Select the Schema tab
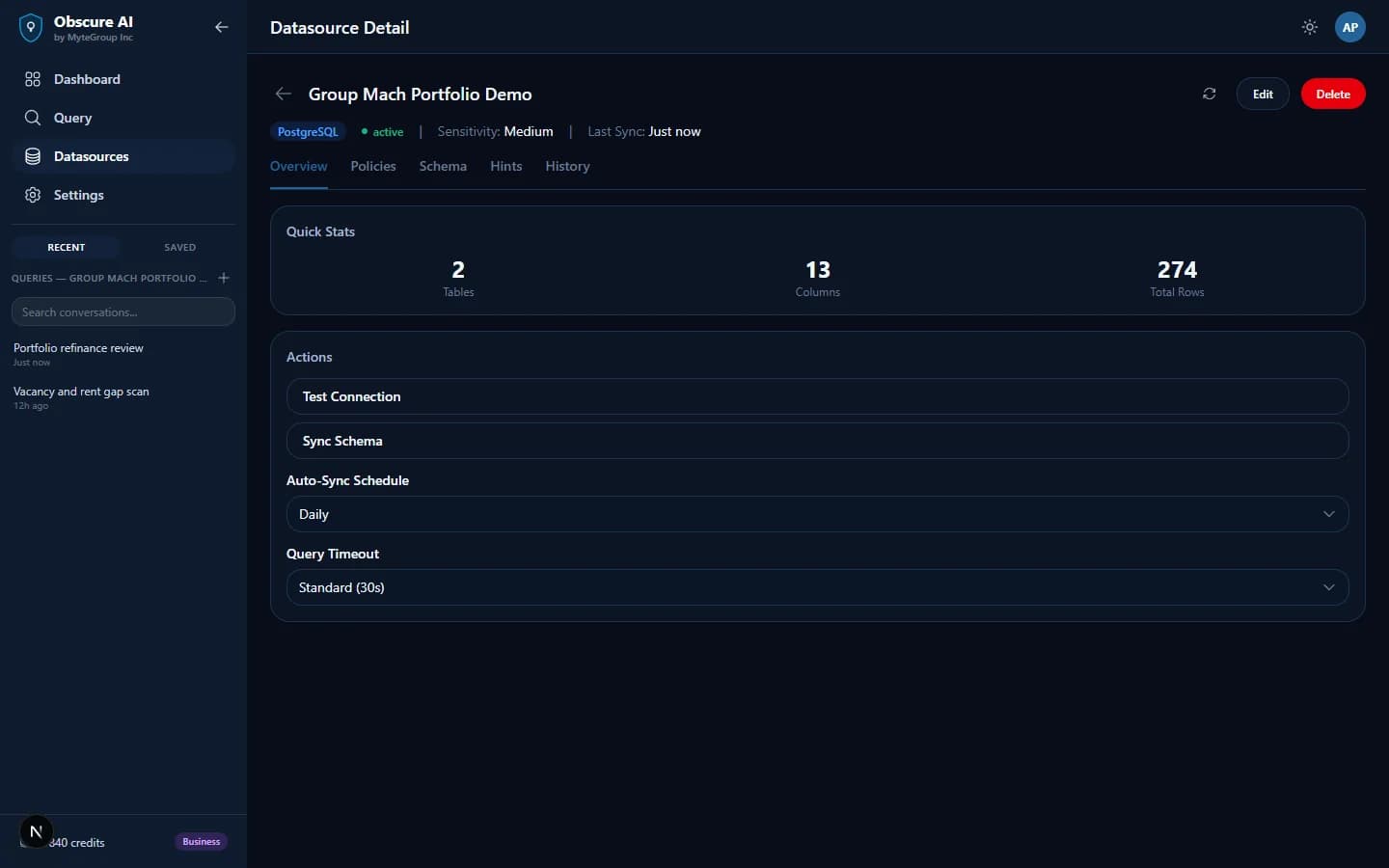Viewport: 1389px width, 868px height. (443, 166)
